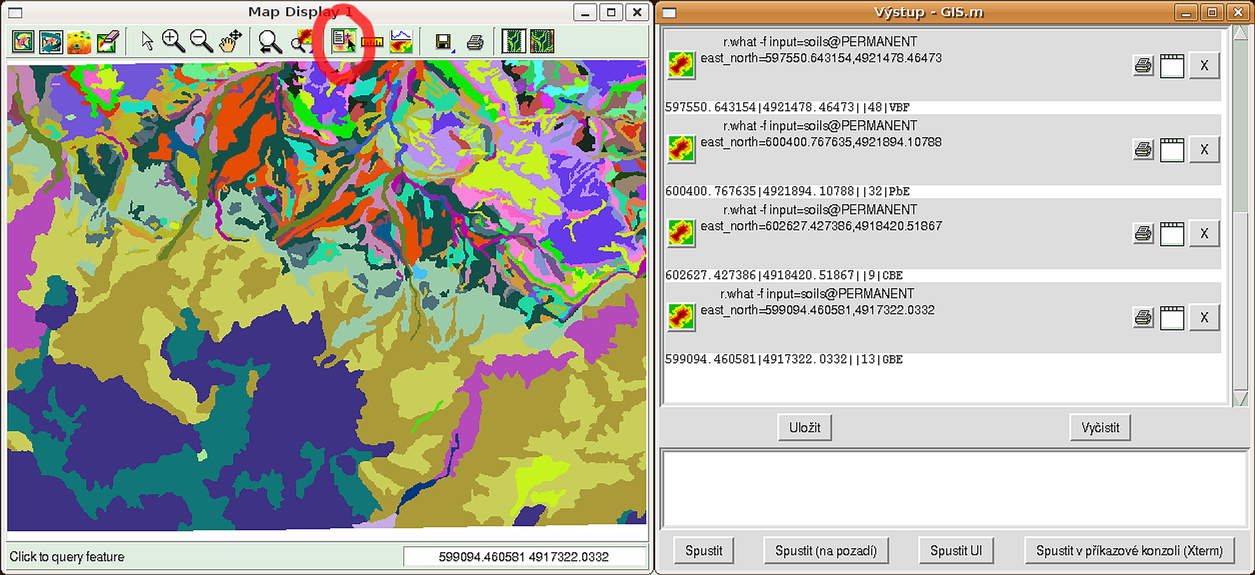Click the raster icon beside the 599094.460581 command
The width and height of the screenshot is (1255, 575).
(x=682, y=317)
